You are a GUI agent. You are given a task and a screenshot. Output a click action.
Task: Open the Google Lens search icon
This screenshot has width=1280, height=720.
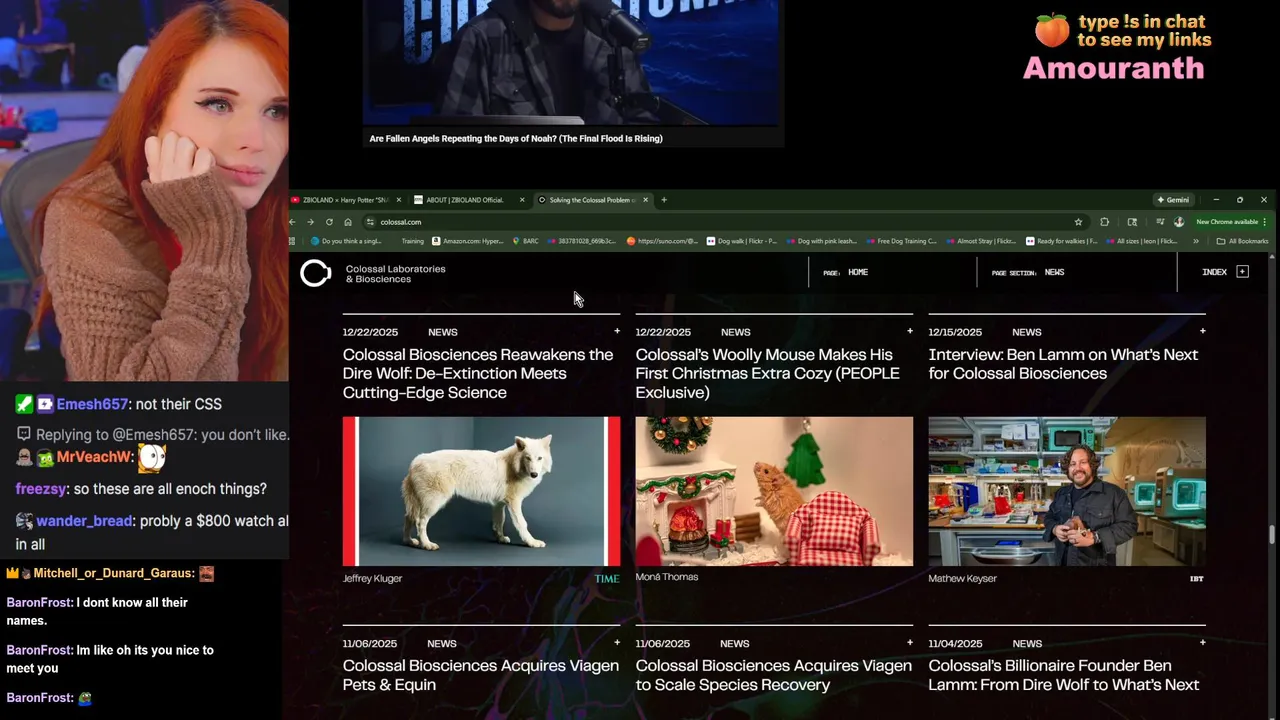pyautogui.click(x=1132, y=222)
